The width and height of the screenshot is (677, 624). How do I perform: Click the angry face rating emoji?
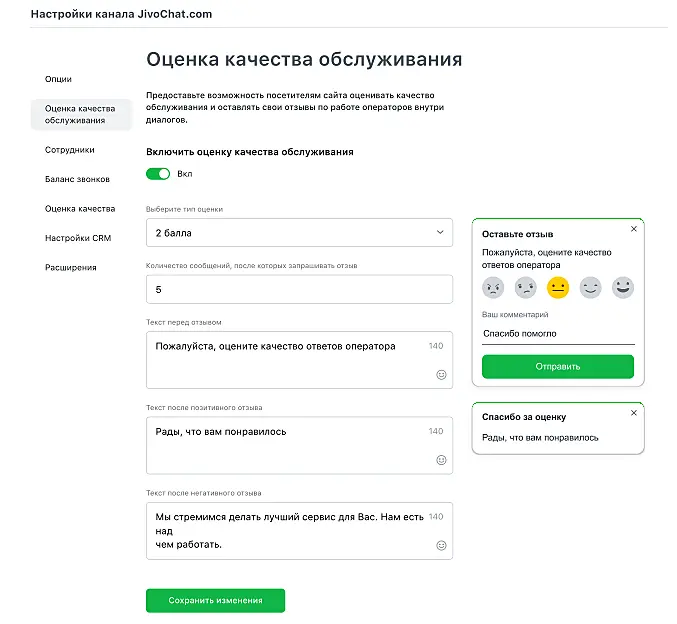[x=493, y=288]
